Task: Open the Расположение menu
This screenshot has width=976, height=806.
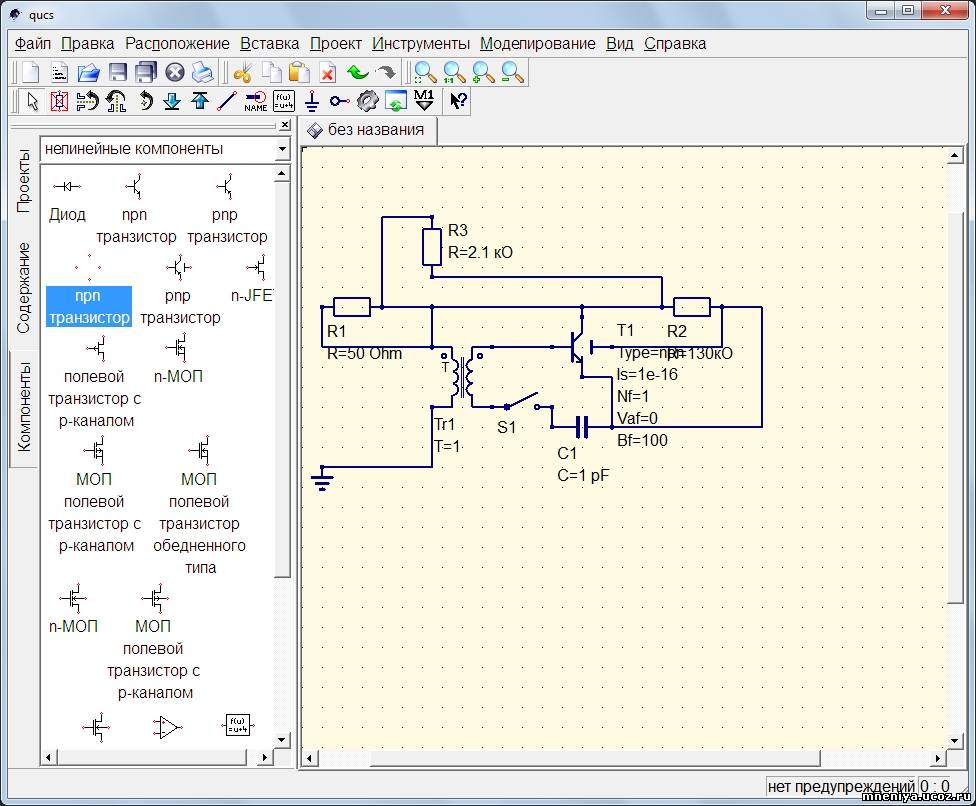Action: click(177, 44)
